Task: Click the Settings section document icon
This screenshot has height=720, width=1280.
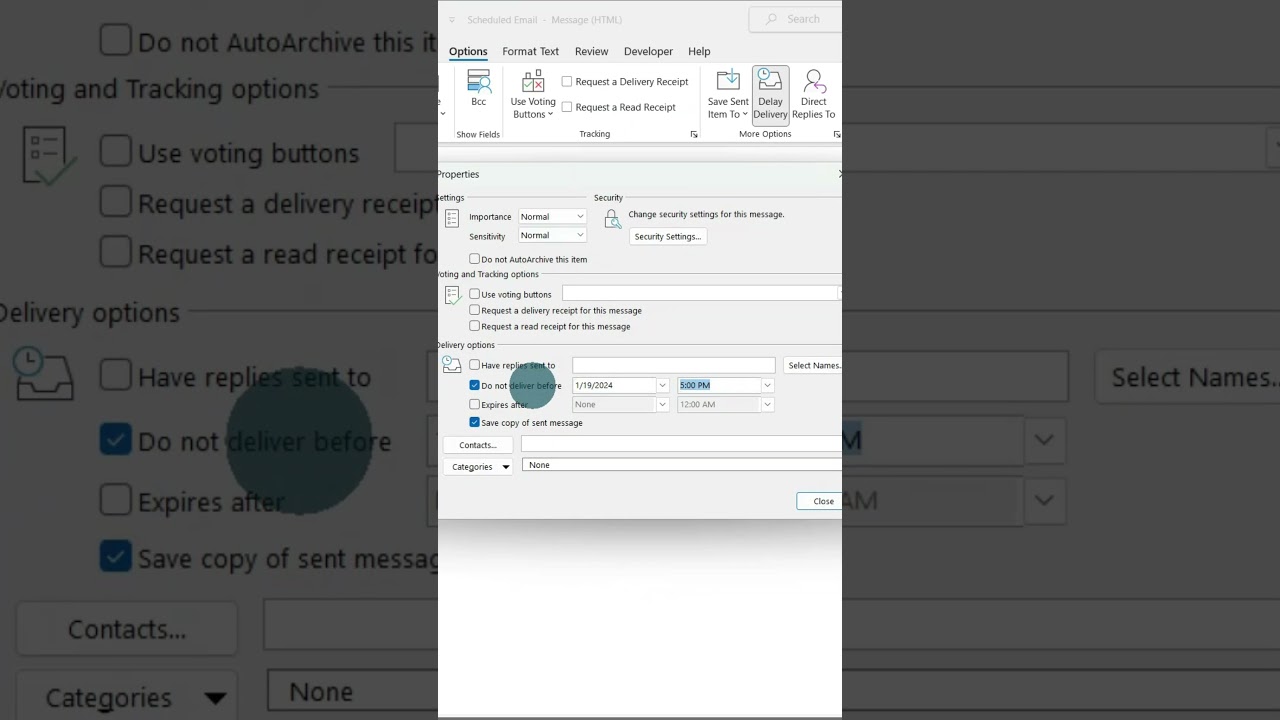Action: point(452,218)
